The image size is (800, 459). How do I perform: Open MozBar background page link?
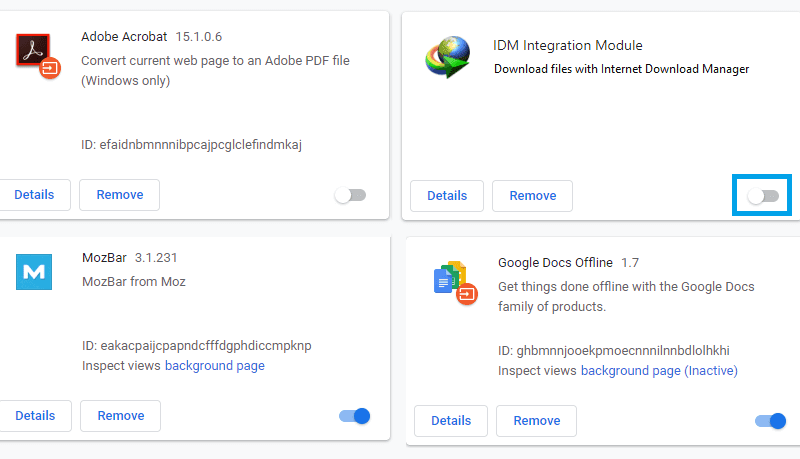pos(215,366)
